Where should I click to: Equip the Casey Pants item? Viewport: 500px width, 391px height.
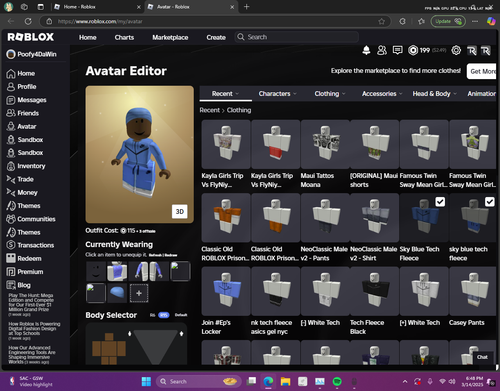[x=473, y=291]
